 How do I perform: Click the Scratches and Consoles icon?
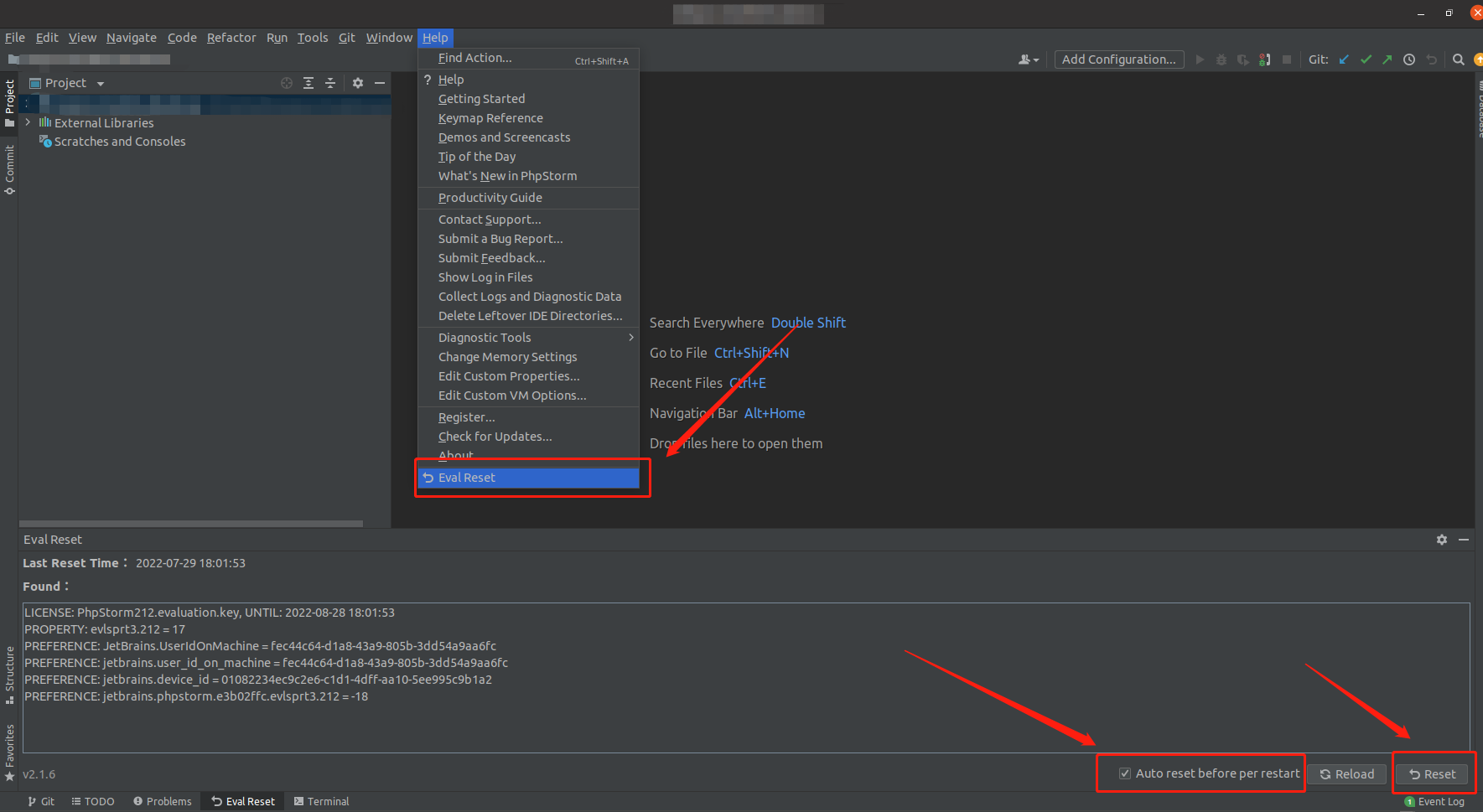click(x=45, y=142)
